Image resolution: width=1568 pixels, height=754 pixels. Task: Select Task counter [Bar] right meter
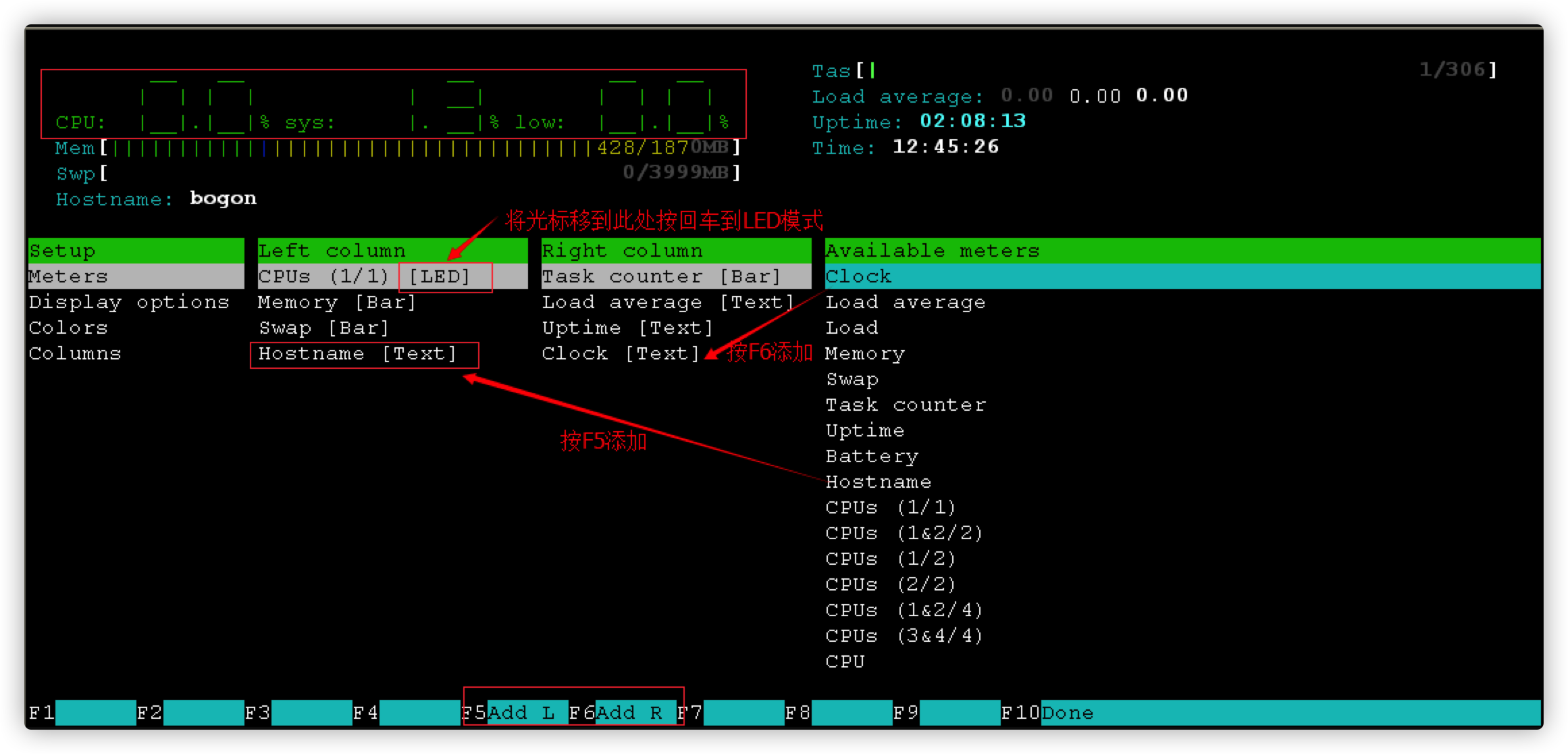pyautogui.click(x=661, y=276)
